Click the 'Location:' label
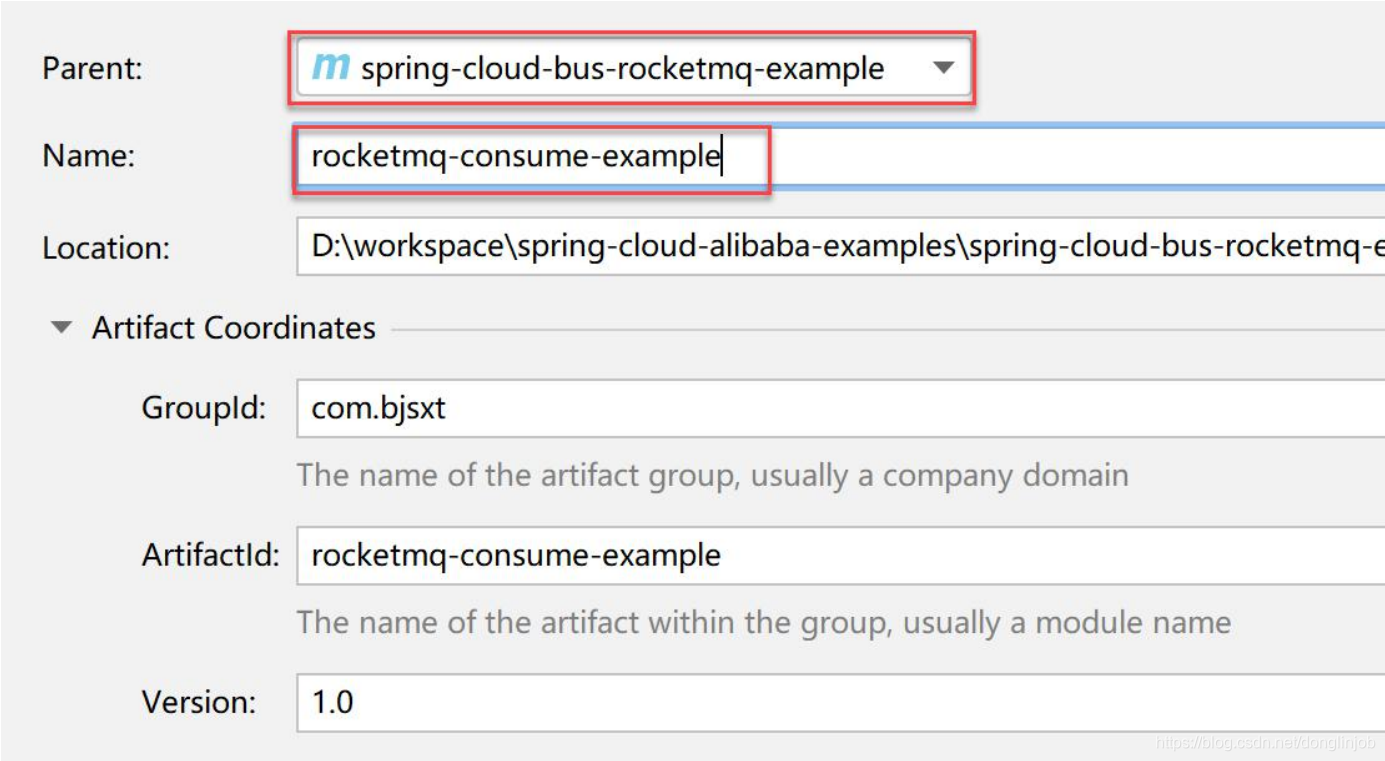Screen dimensions: 1385x761 pyautogui.click(x=106, y=248)
